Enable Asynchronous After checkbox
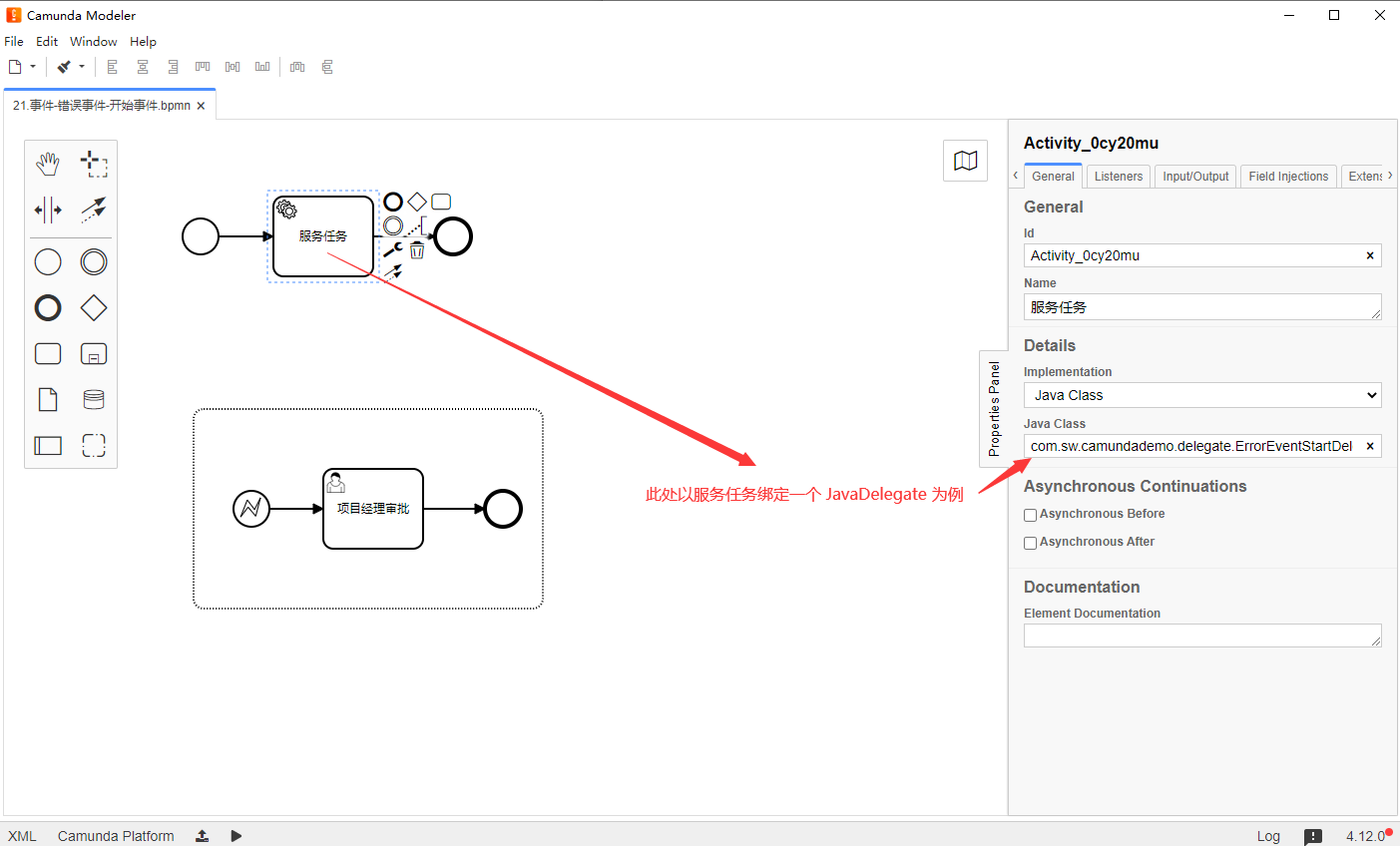 pos(1030,543)
